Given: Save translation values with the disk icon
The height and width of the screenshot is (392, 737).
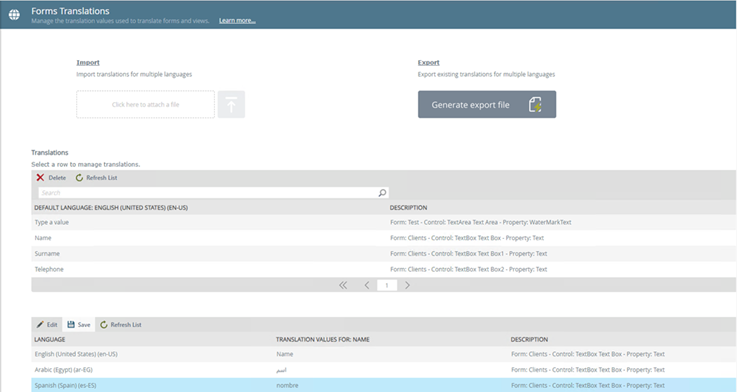Looking at the screenshot, I should 71,324.
